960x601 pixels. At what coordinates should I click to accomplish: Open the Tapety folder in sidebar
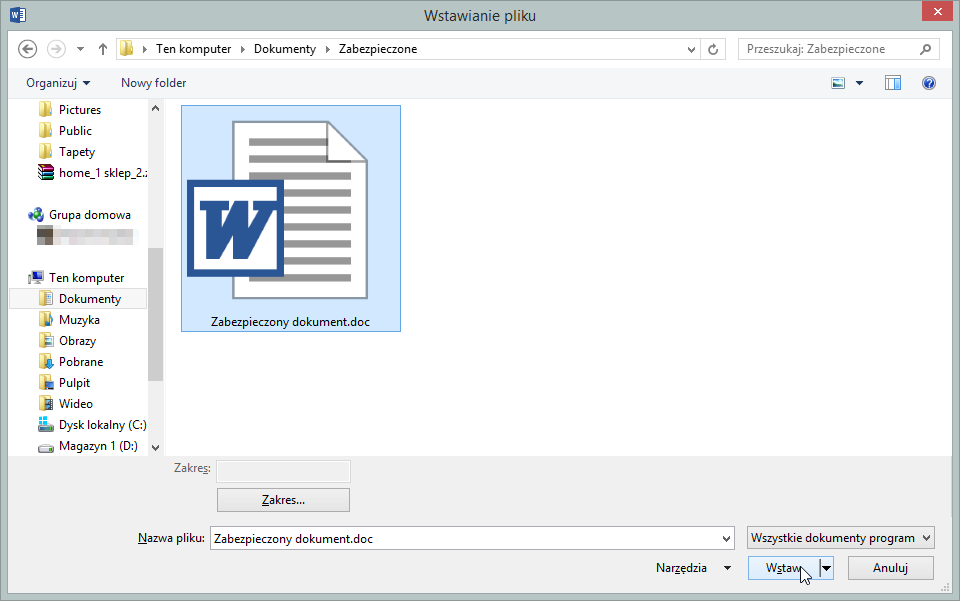coord(78,152)
